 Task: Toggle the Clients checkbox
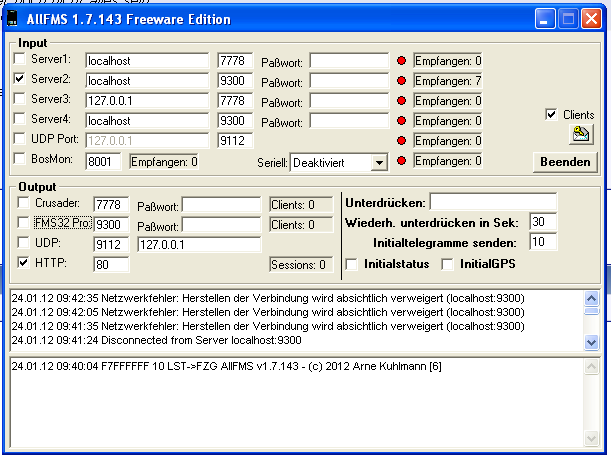[551, 115]
